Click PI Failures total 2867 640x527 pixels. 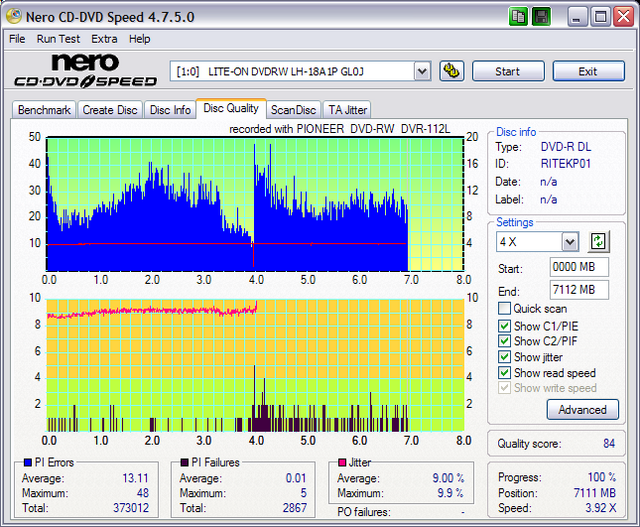point(294,508)
